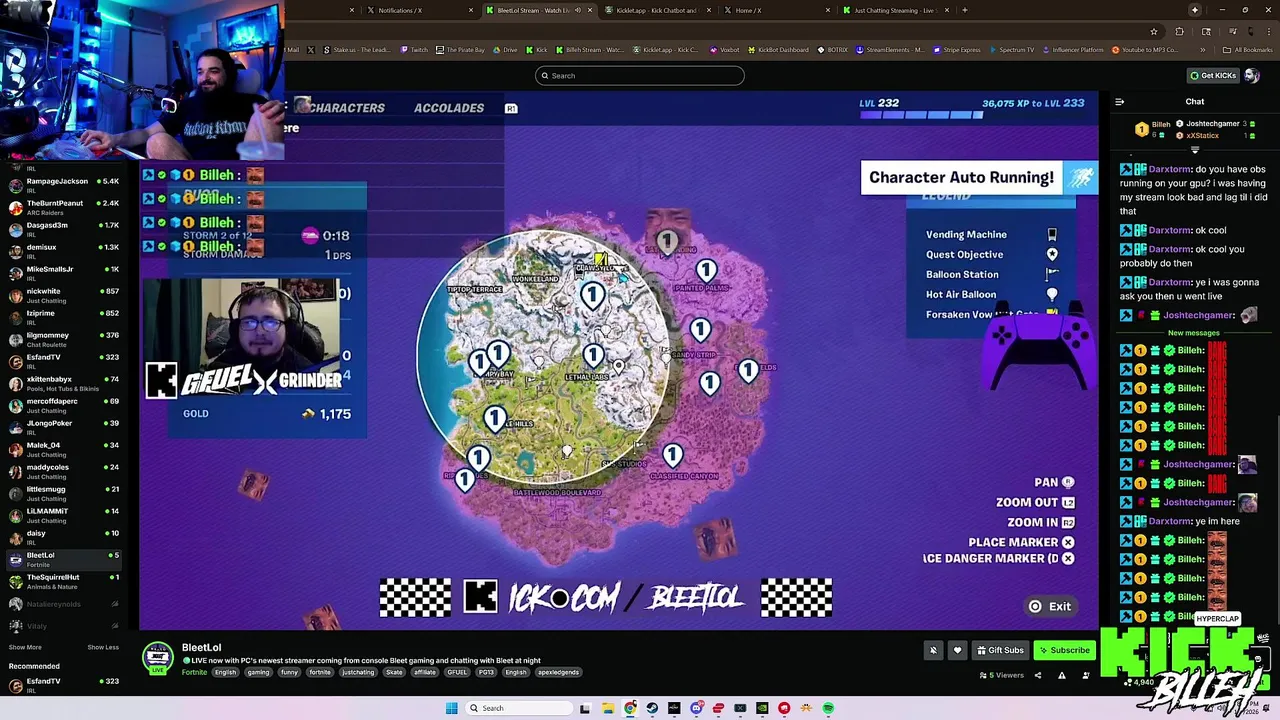The height and width of the screenshot is (720, 1280).
Task: Click the green Subscribe button
Action: tap(1064, 650)
